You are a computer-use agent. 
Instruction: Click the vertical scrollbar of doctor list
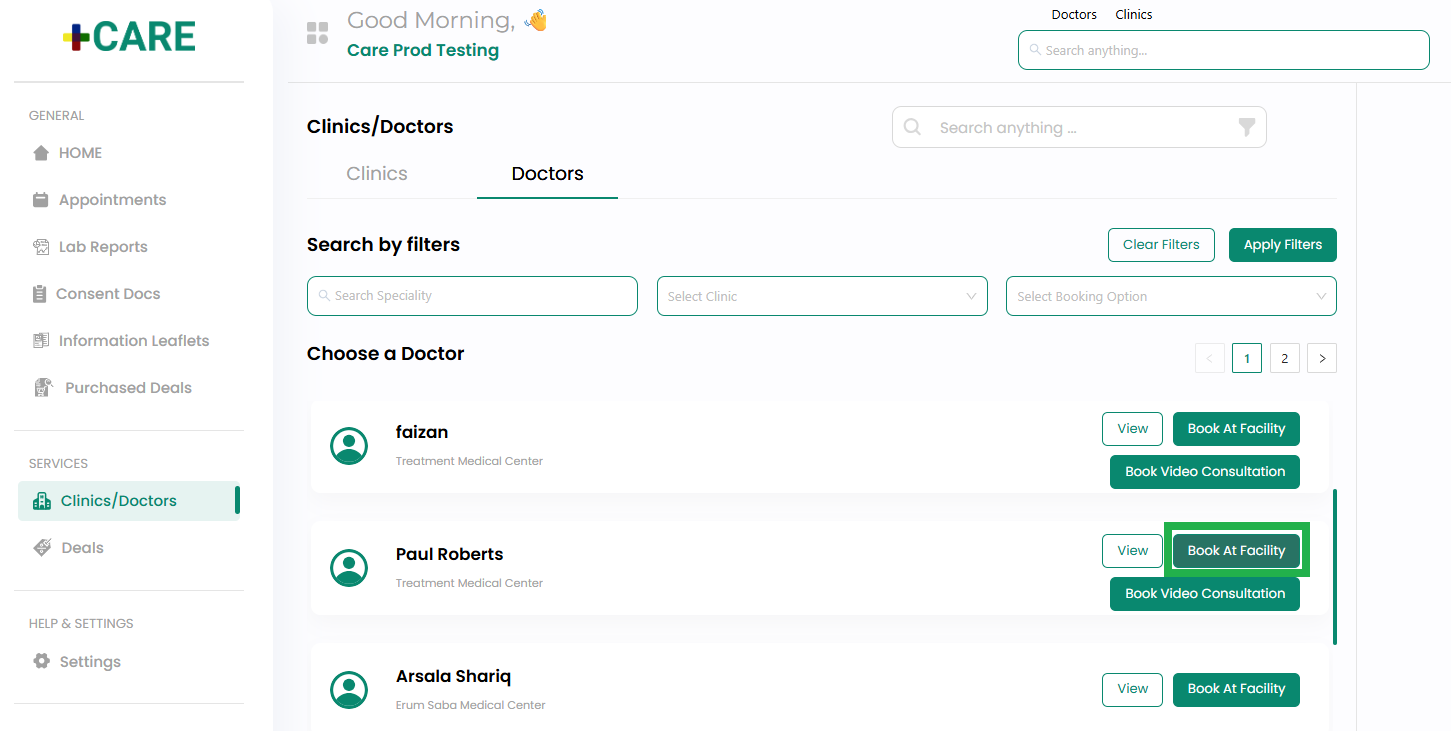[1335, 567]
